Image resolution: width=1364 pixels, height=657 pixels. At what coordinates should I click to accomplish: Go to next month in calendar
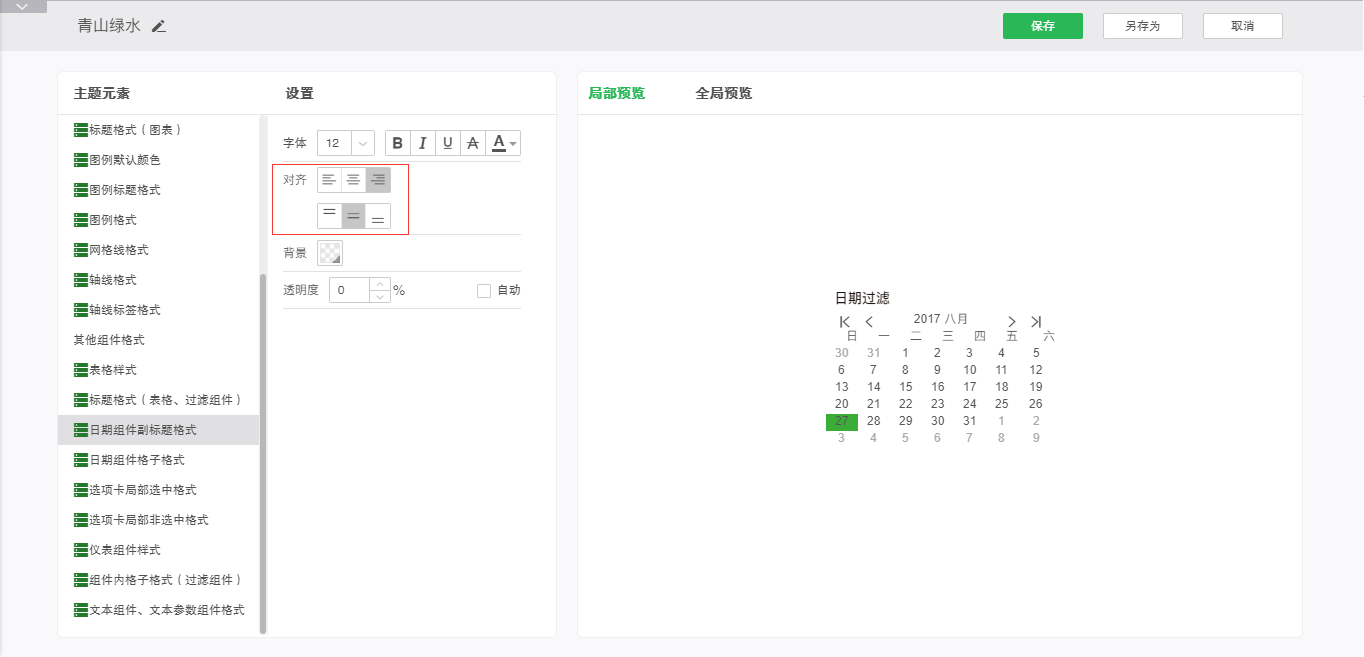[x=1011, y=321]
